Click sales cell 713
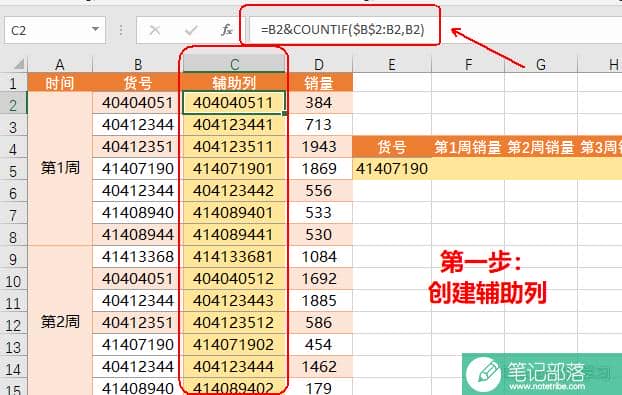 coord(319,125)
